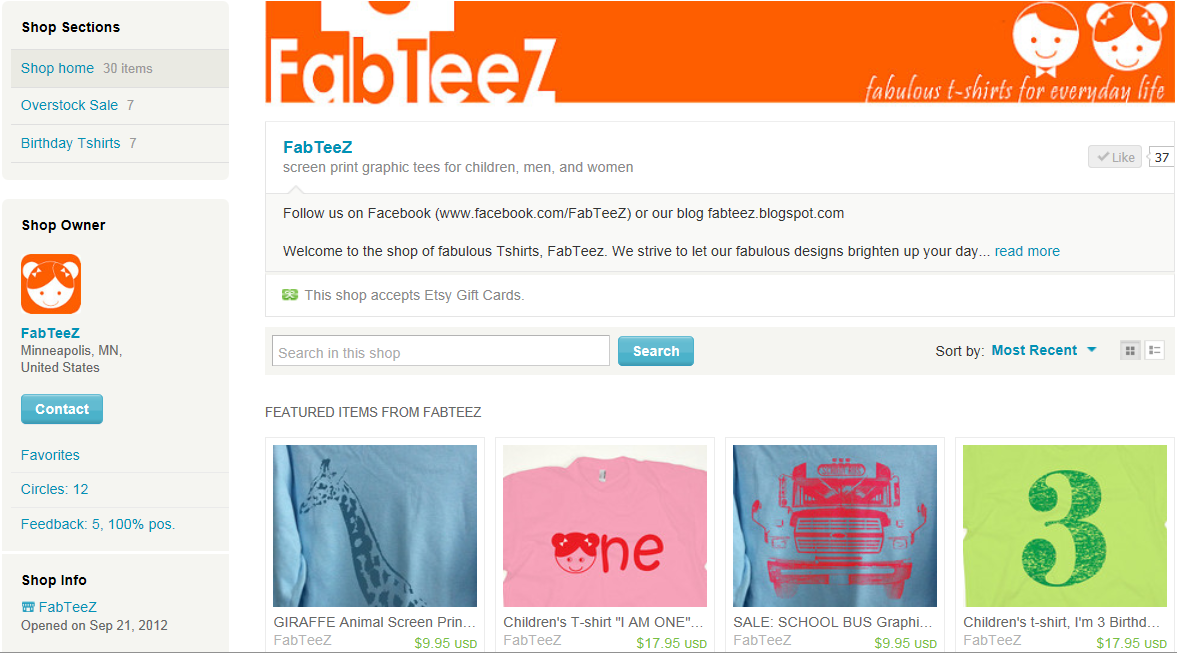
Task: Open Feedback: 5, 100% pos. link
Action: tap(98, 524)
